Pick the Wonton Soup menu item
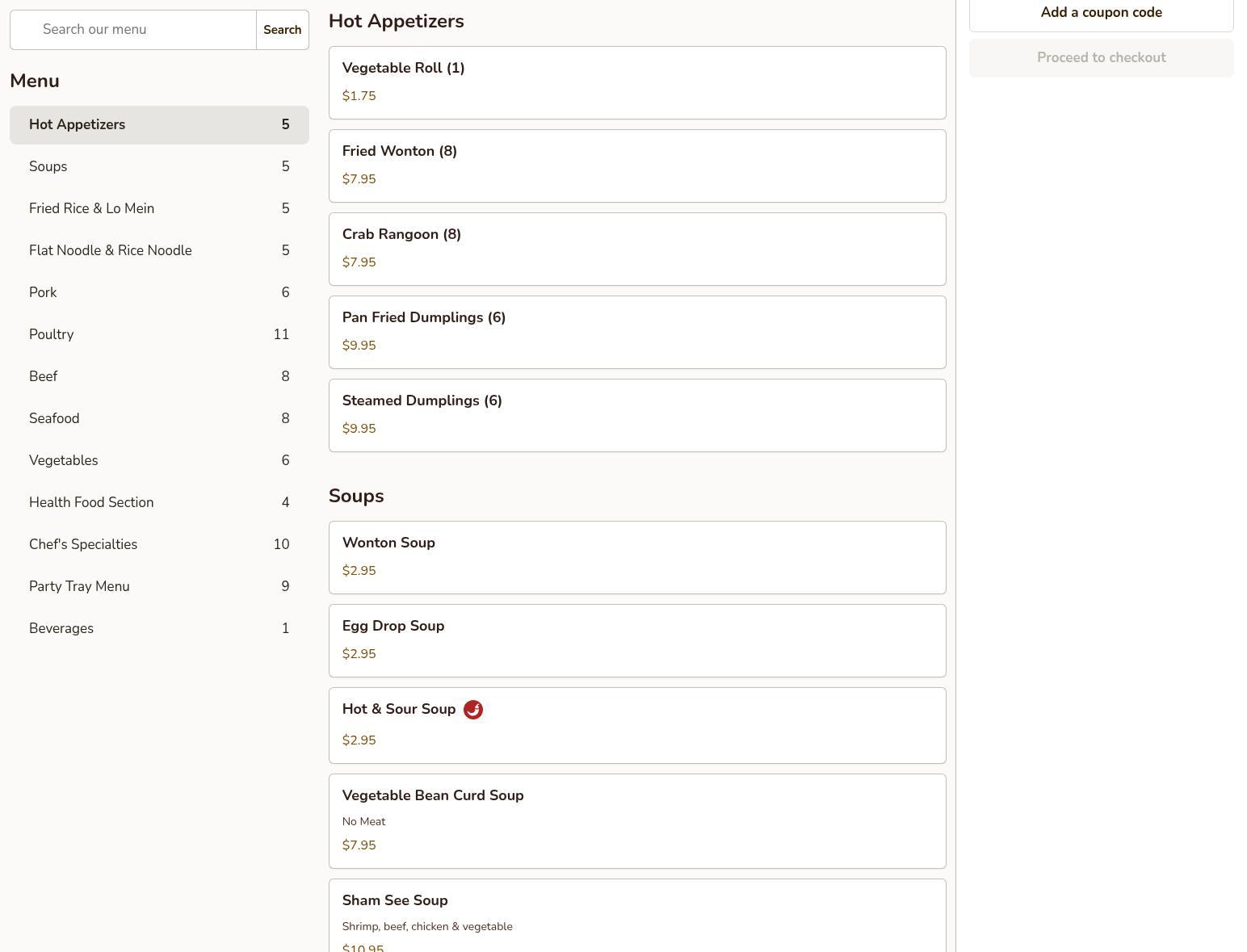The height and width of the screenshot is (952, 1247). click(x=636, y=557)
